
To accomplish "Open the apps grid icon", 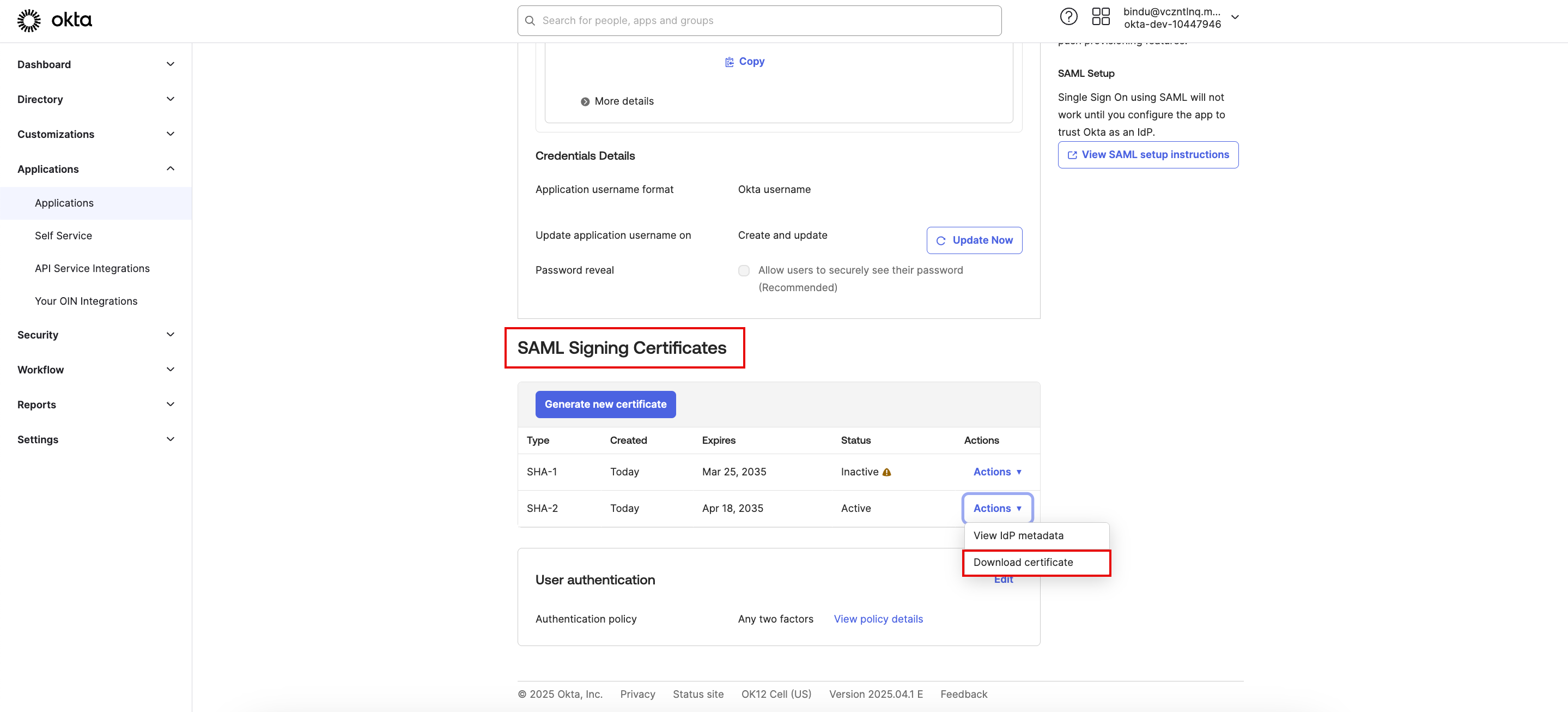I will tap(1101, 16).
